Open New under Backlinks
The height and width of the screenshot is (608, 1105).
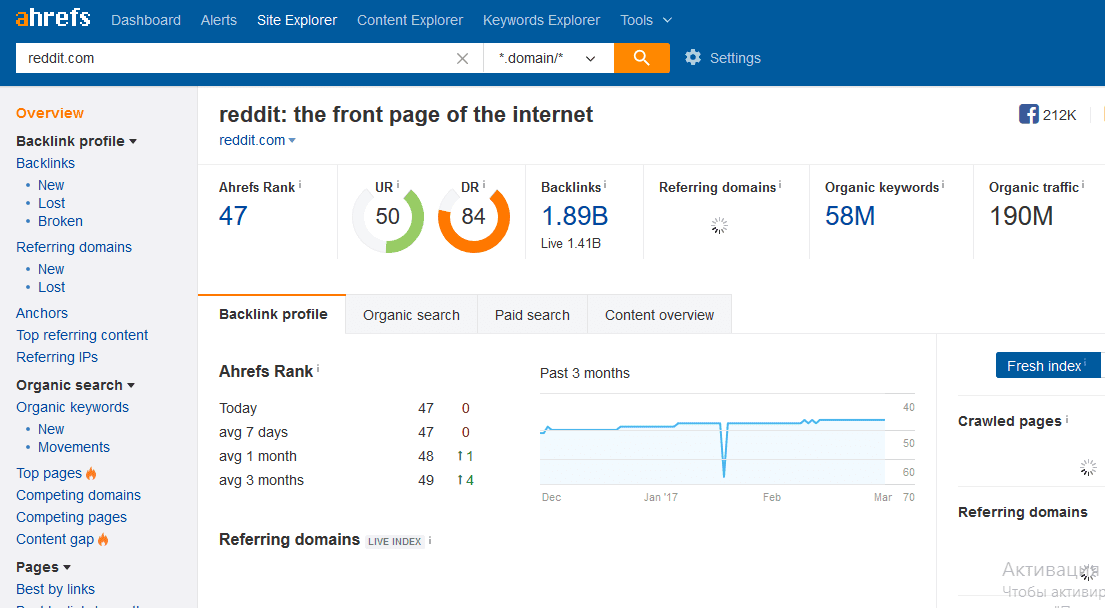[51, 185]
